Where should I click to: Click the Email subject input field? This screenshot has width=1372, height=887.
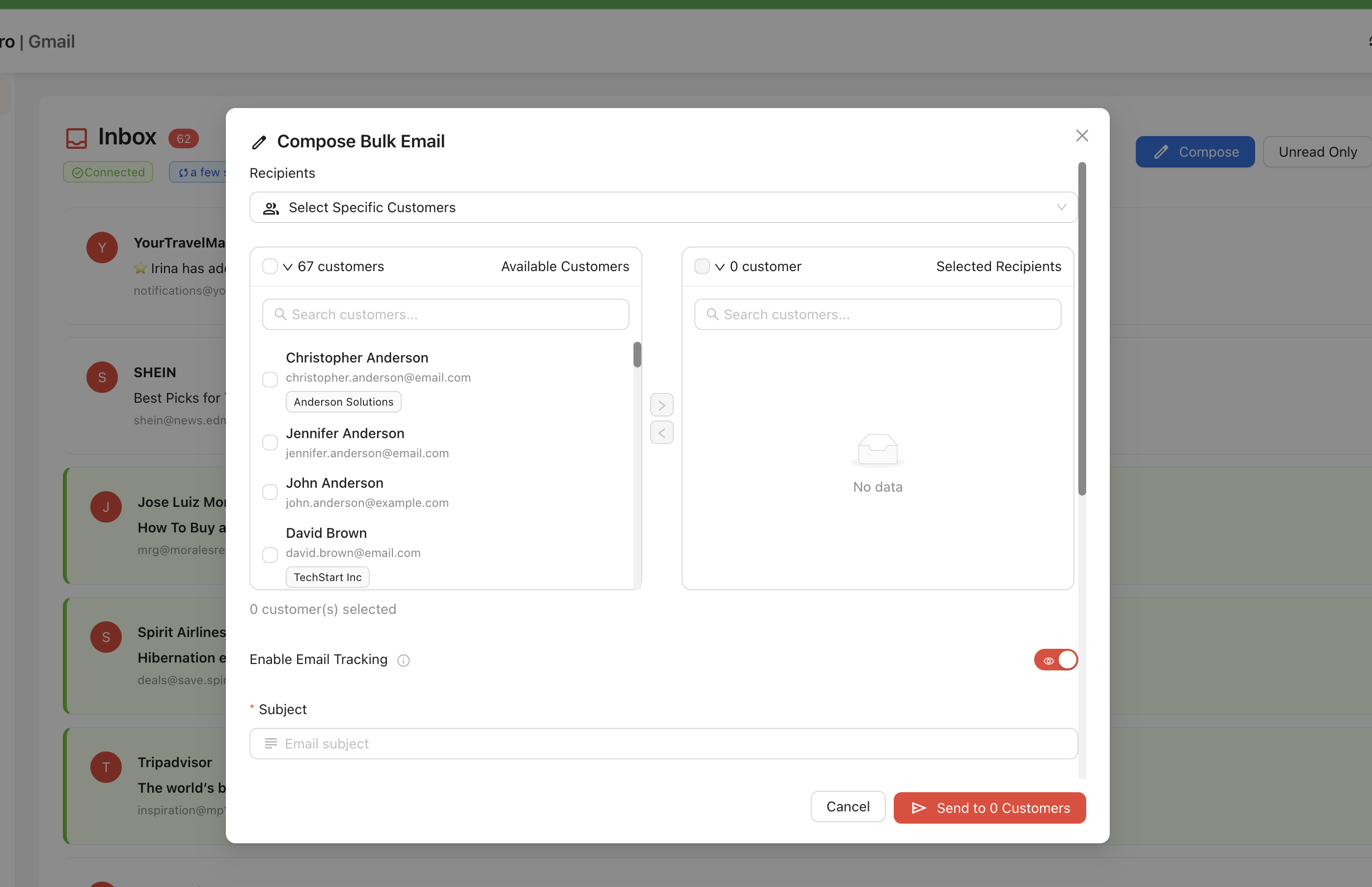pyautogui.click(x=663, y=744)
